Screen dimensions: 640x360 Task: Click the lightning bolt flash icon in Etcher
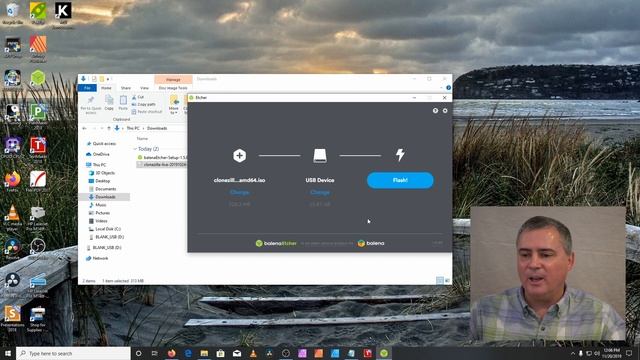pos(400,155)
